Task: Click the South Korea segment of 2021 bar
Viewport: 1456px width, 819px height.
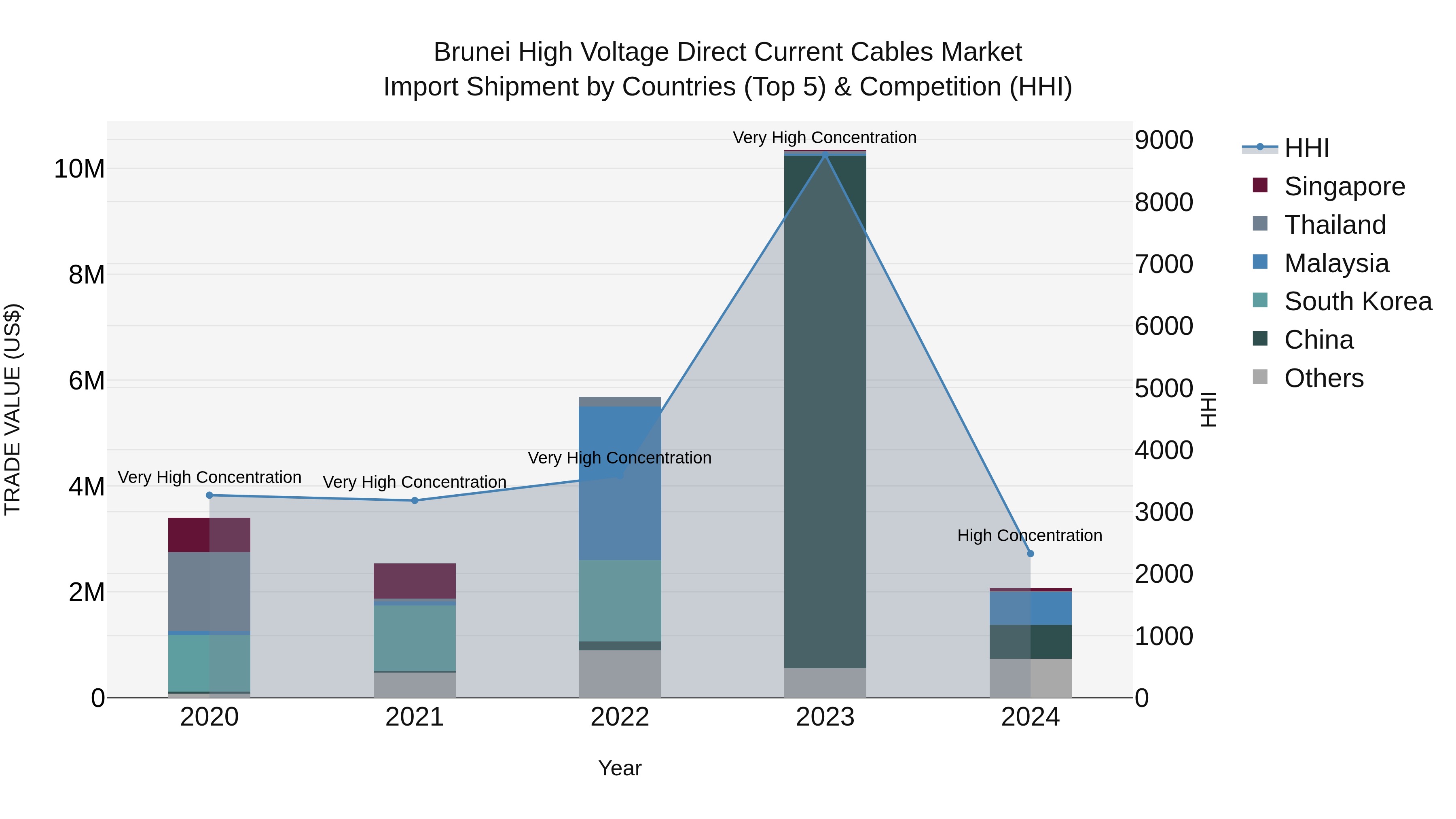Action: click(x=415, y=638)
